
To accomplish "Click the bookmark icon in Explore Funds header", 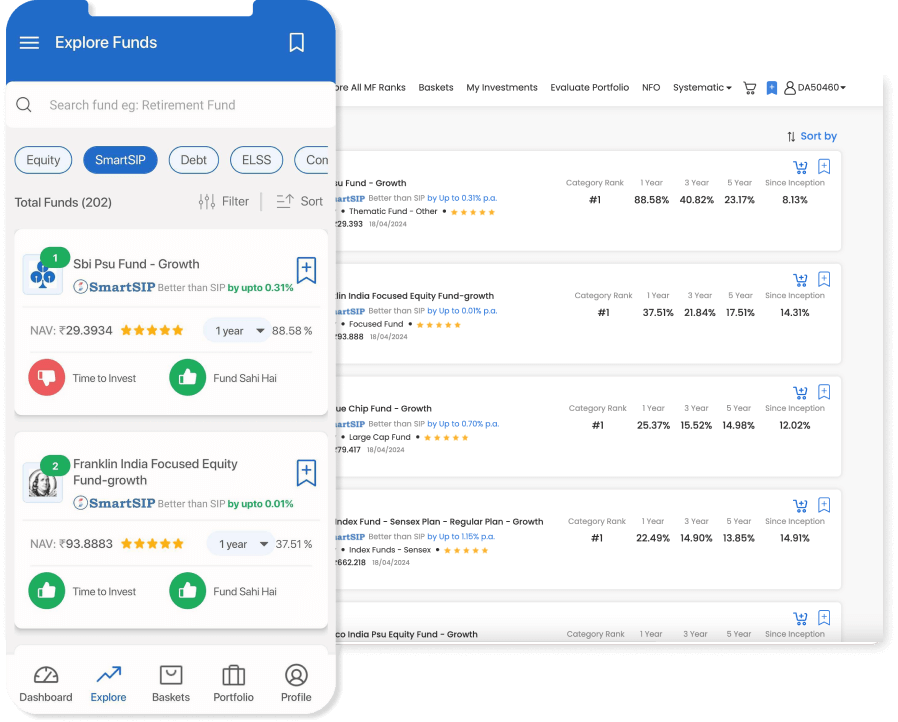I will [297, 42].
